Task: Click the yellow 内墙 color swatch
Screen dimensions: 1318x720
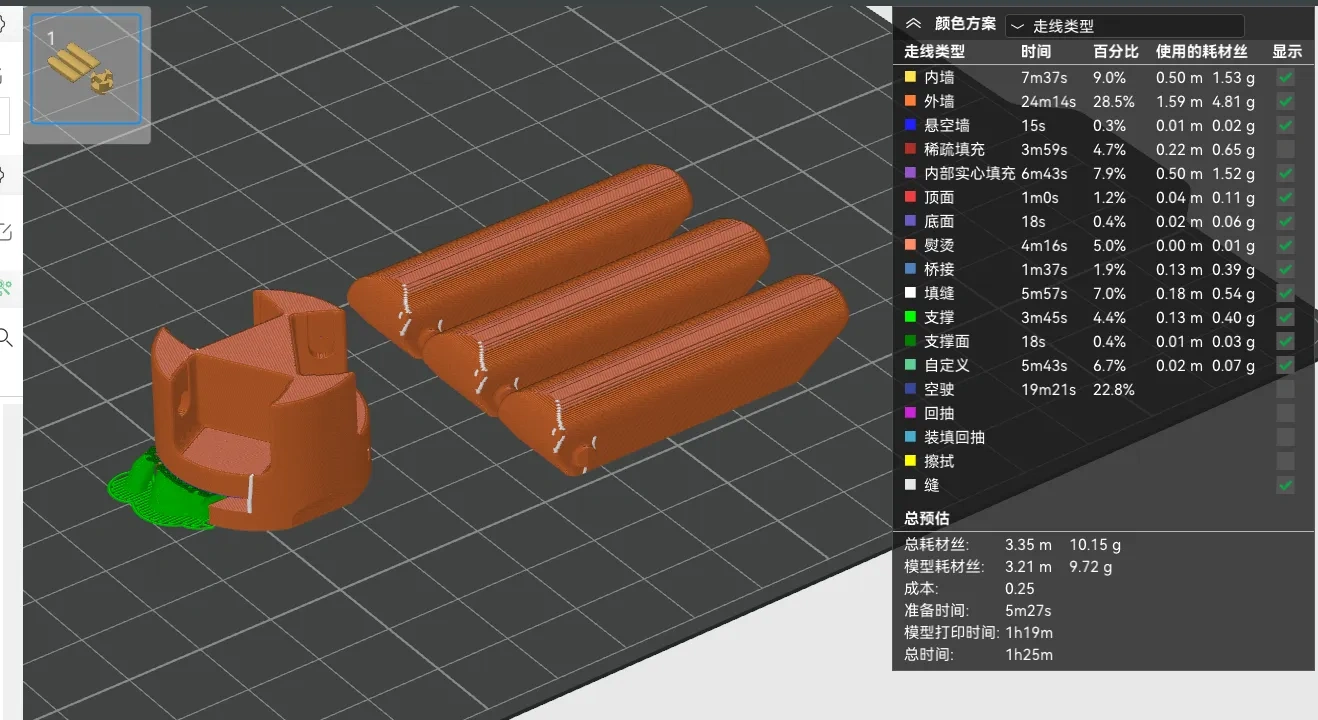Action: (x=910, y=77)
